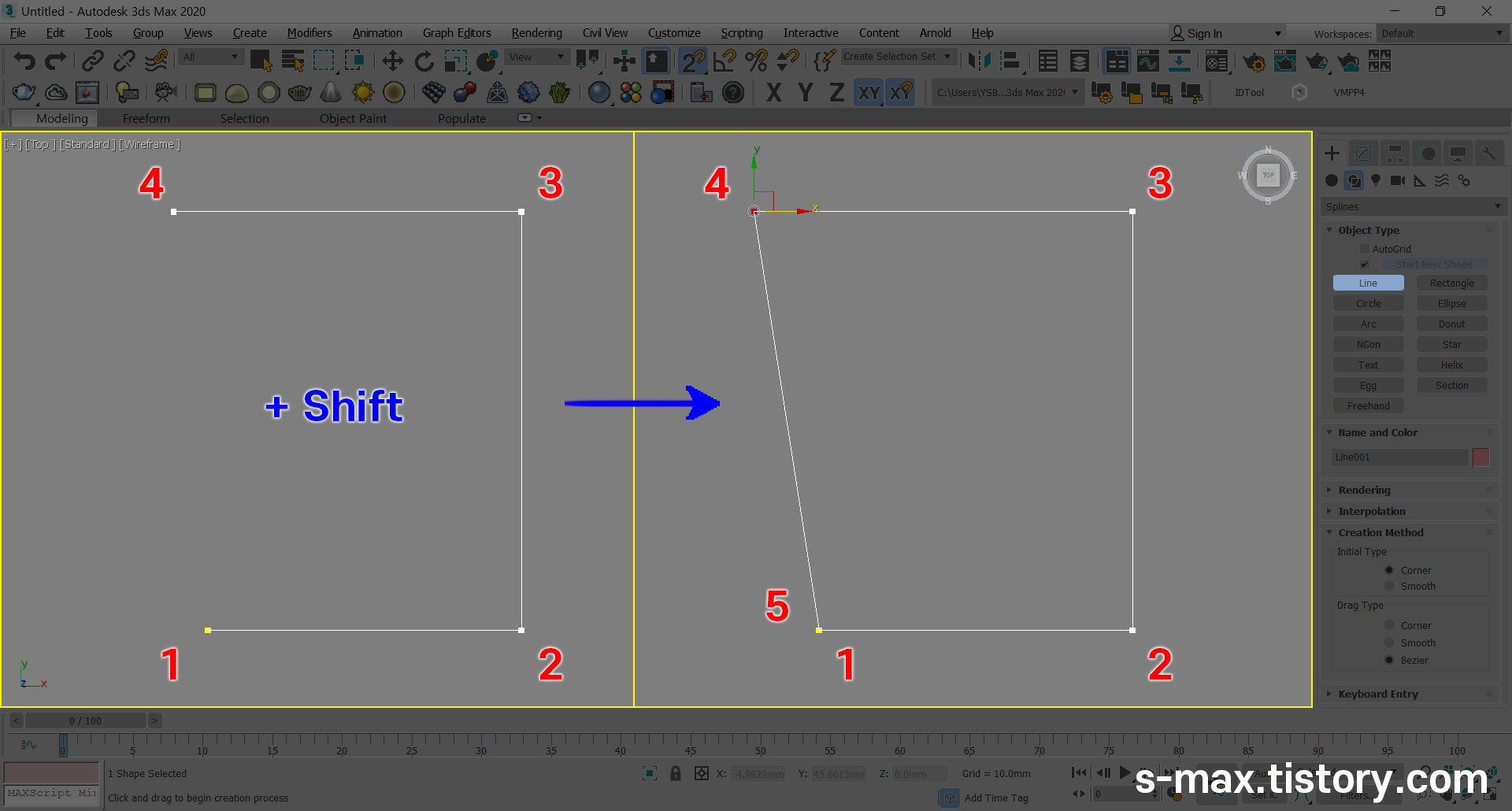The width and height of the screenshot is (1512, 811).
Task: Enable the AutoGrid checkbox
Action: 1365,249
